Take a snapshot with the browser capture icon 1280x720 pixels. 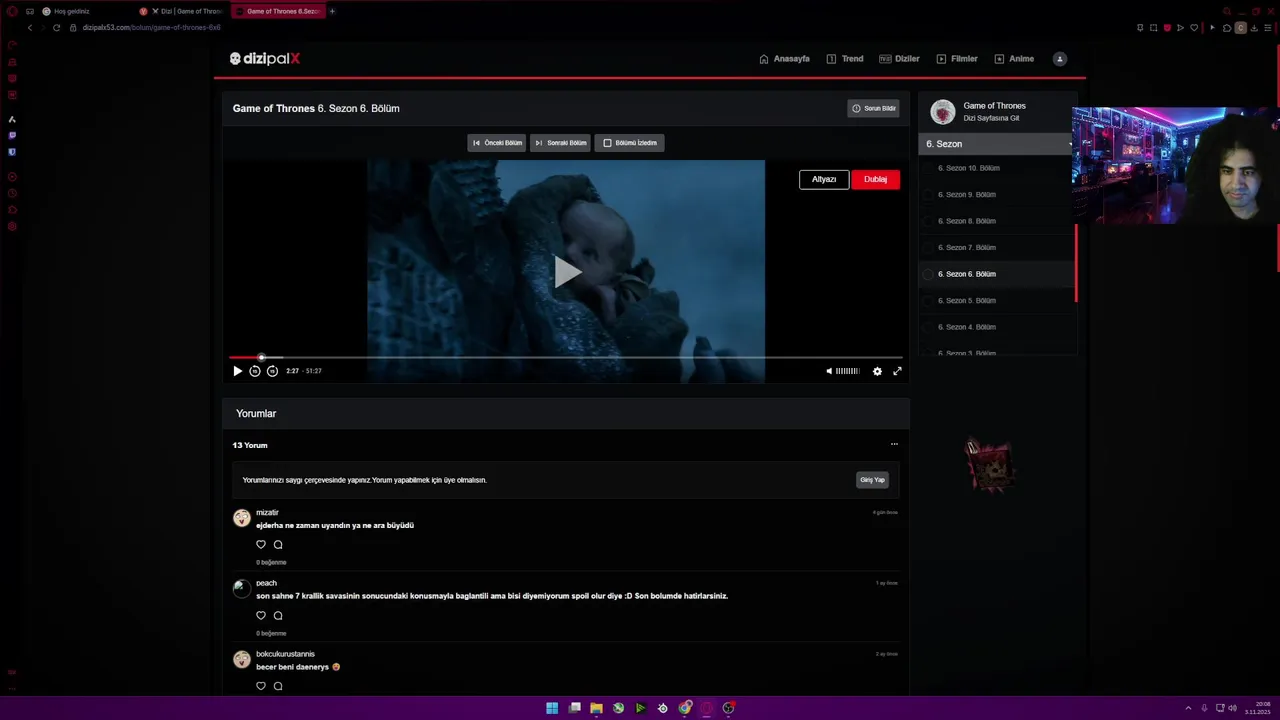click(x=1153, y=28)
